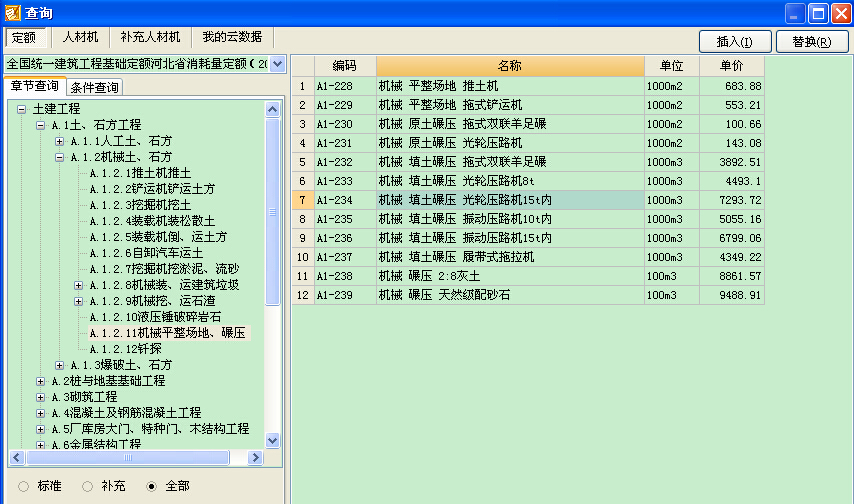
Task: Click the tree scroll right arrow
Action: point(255,458)
